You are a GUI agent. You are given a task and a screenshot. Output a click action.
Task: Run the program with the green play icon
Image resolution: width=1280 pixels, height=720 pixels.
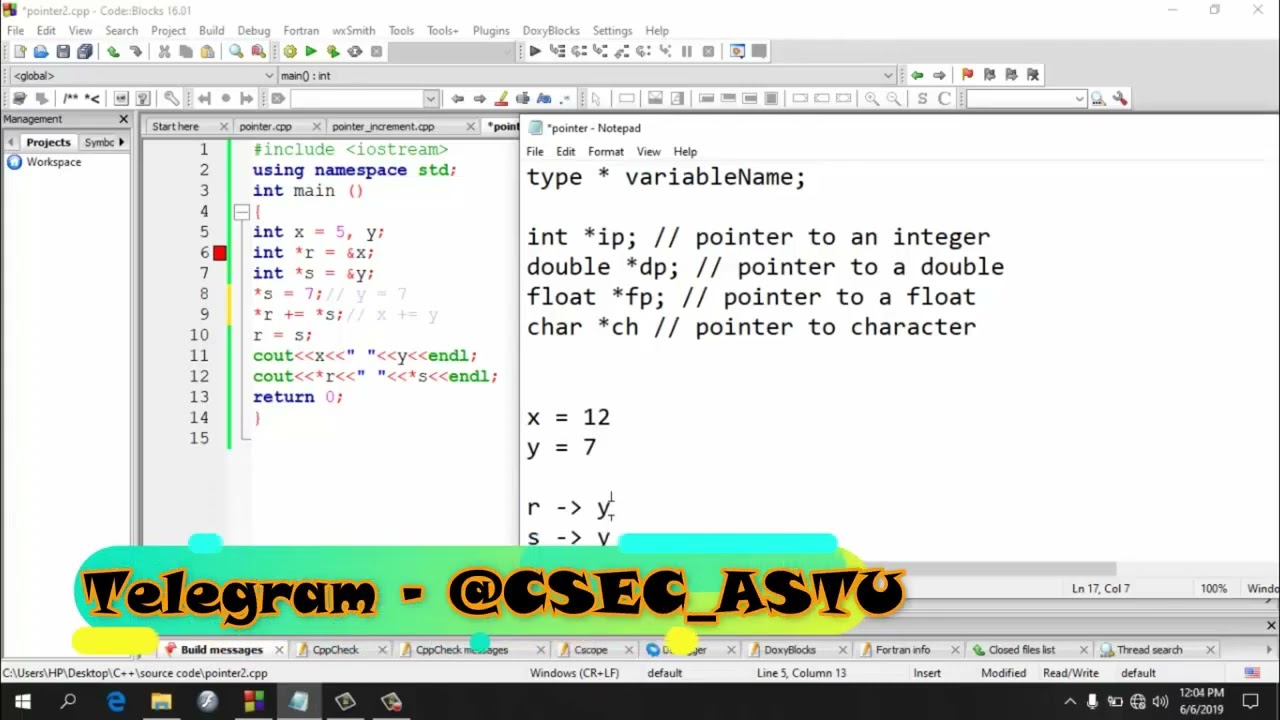[x=311, y=52]
